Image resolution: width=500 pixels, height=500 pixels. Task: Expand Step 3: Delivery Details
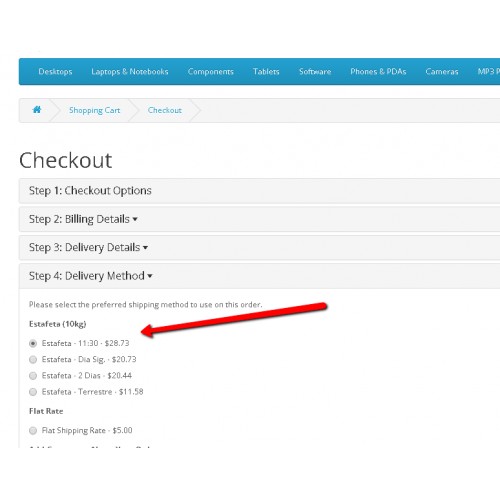click(88, 247)
